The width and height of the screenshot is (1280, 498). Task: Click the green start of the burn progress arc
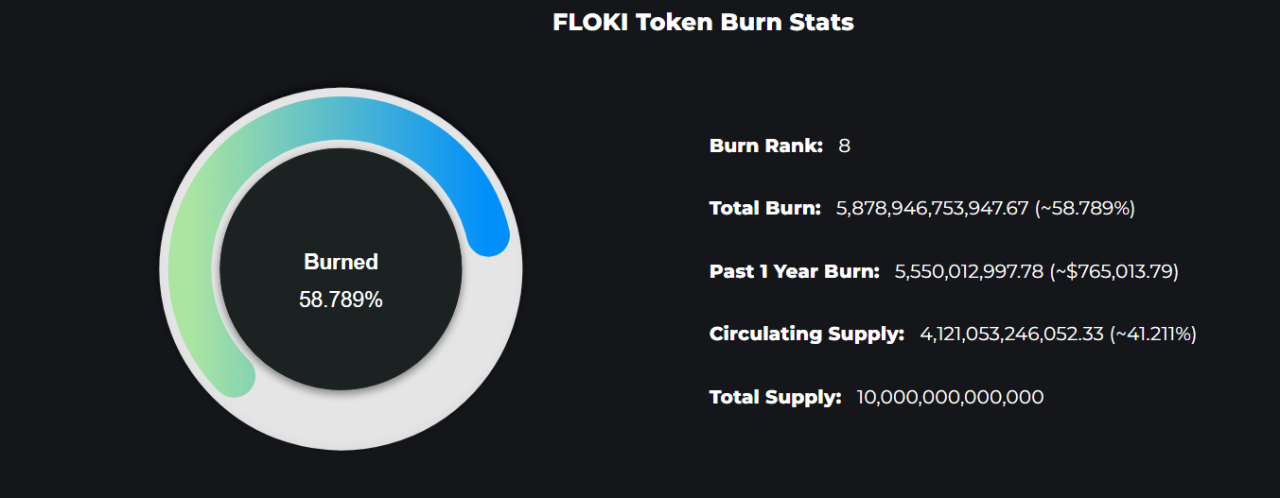(x=236, y=378)
